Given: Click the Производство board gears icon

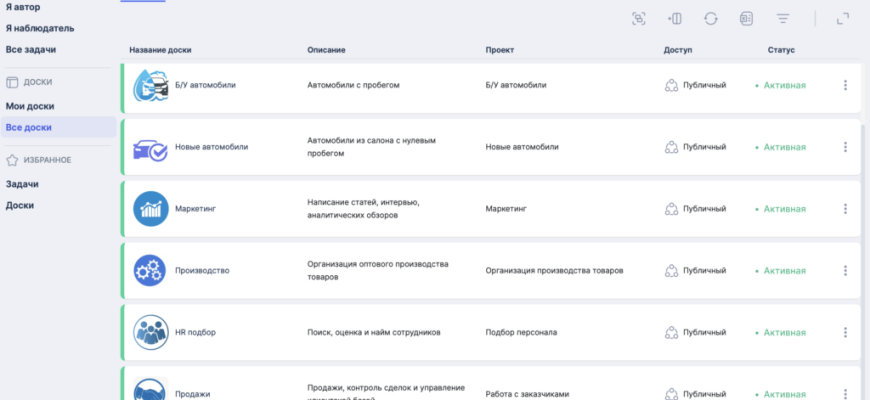Looking at the screenshot, I should pyautogui.click(x=151, y=270).
